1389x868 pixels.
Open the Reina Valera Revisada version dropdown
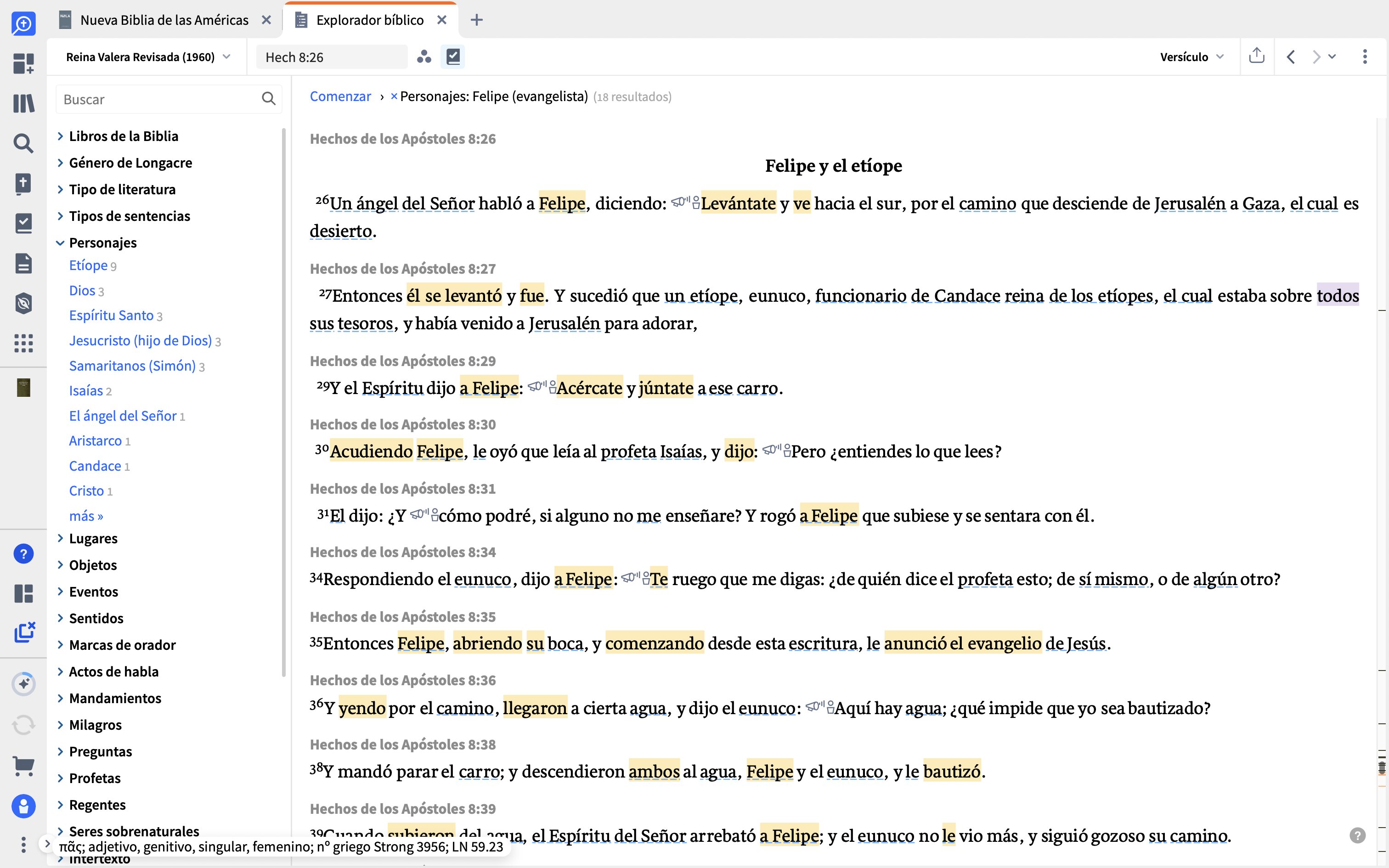(x=148, y=57)
